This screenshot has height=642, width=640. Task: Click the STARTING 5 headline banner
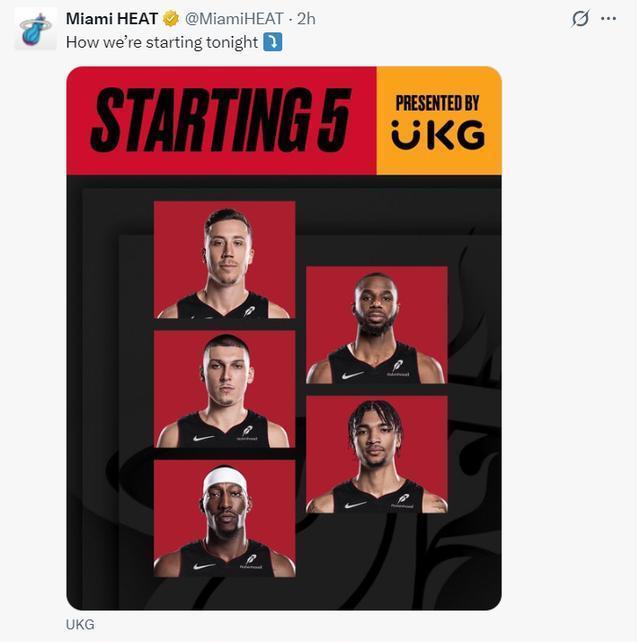[220, 120]
